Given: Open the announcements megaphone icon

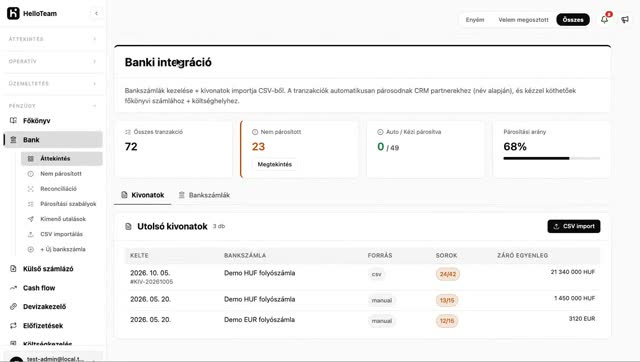Looking at the screenshot, I should pyautogui.click(x=625, y=19).
